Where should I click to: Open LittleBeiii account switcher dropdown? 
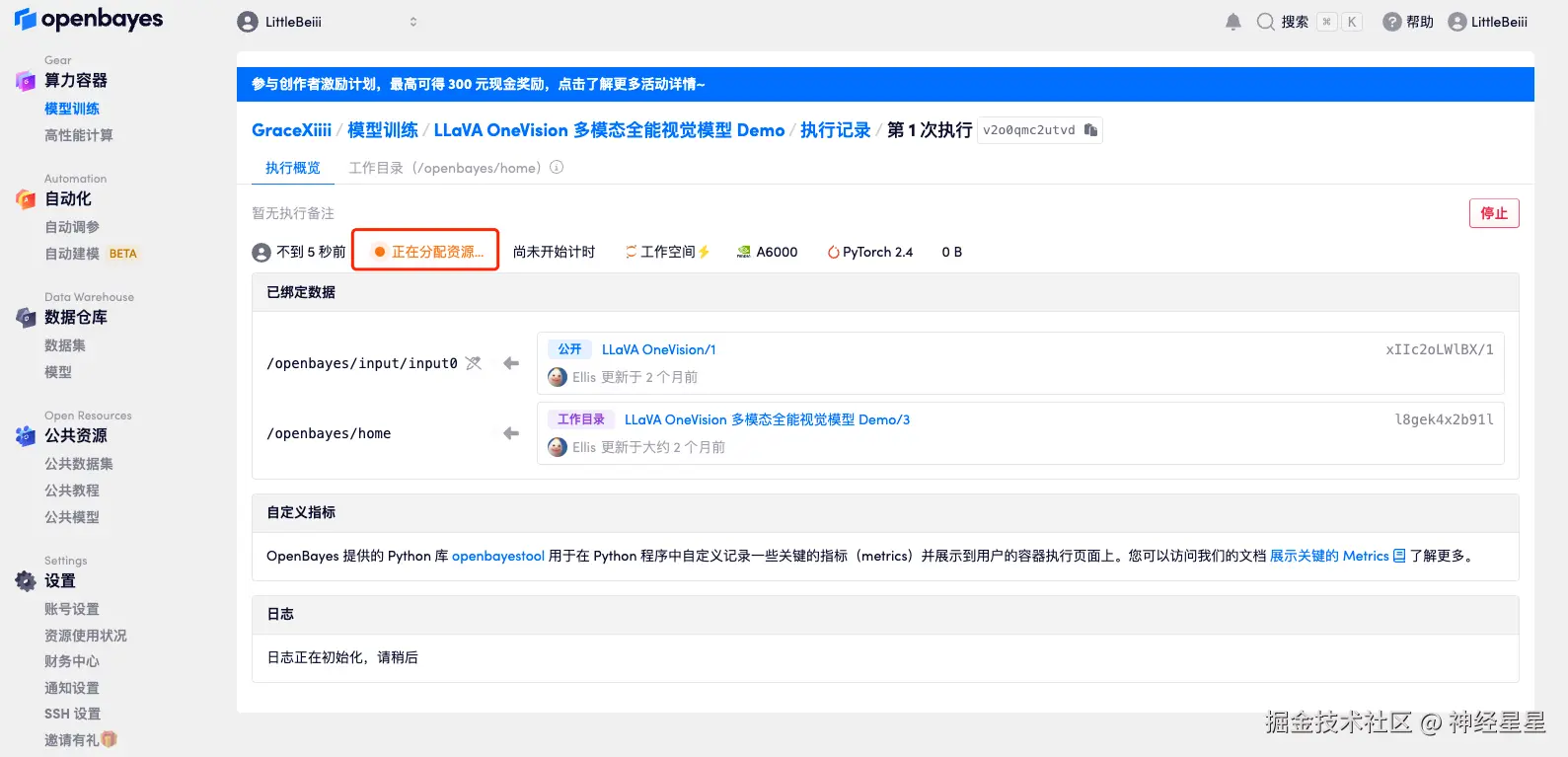point(328,22)
